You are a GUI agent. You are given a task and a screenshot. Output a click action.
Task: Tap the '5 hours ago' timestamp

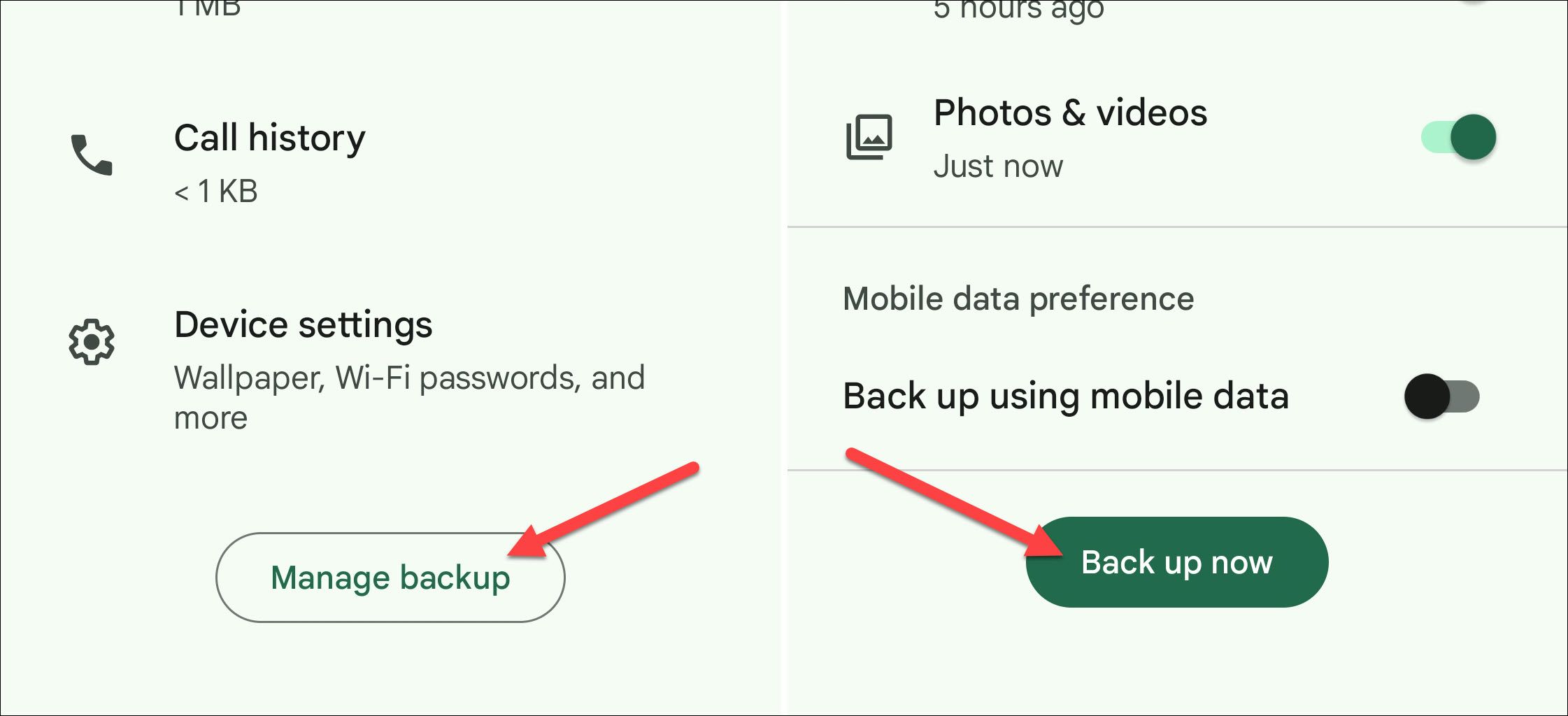1018,10
